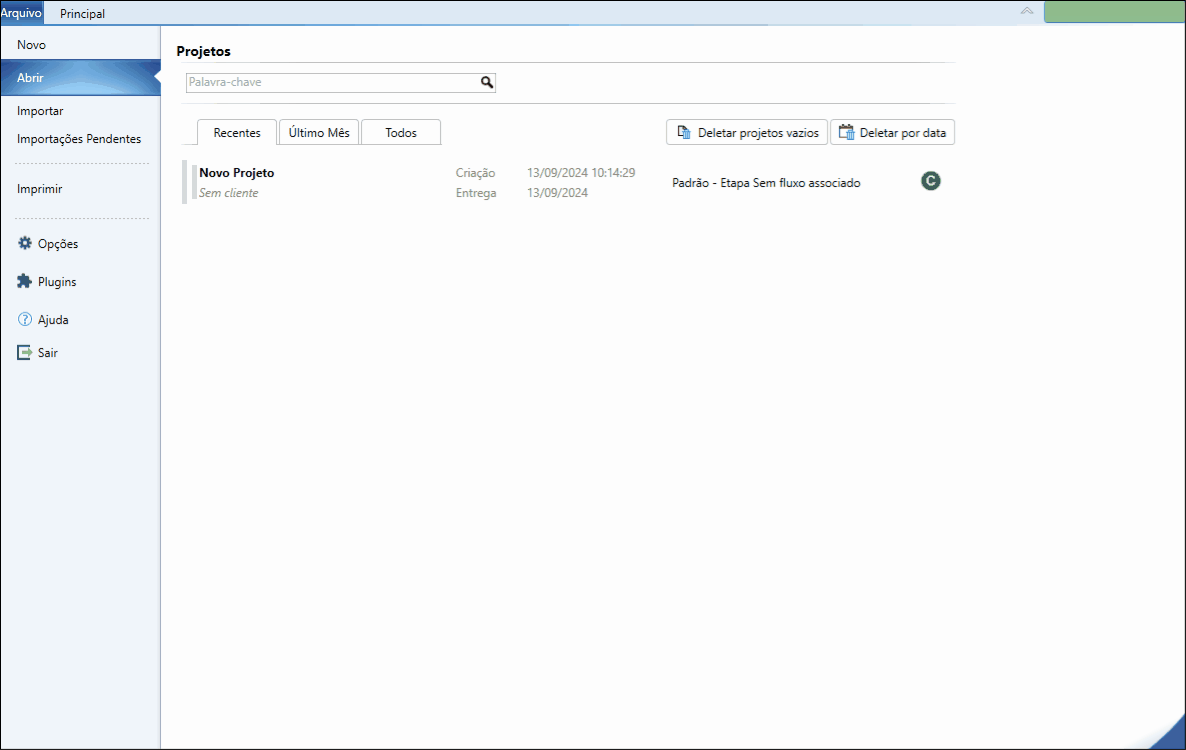Click the search magnifier icon
Image resolution: width=1186 pixels, height=750 pixels.
[x=487, y=82]
